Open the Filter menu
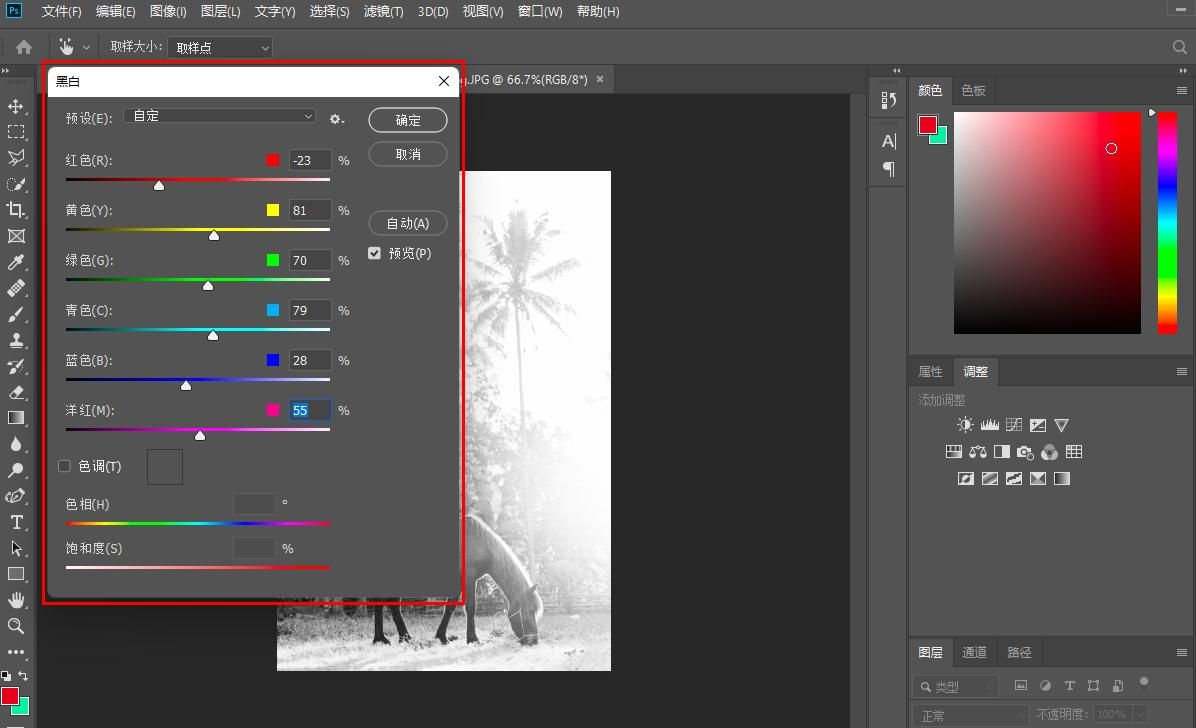Image resolution: width=1196 pixels, height=728 pixels. pos(383,11)
